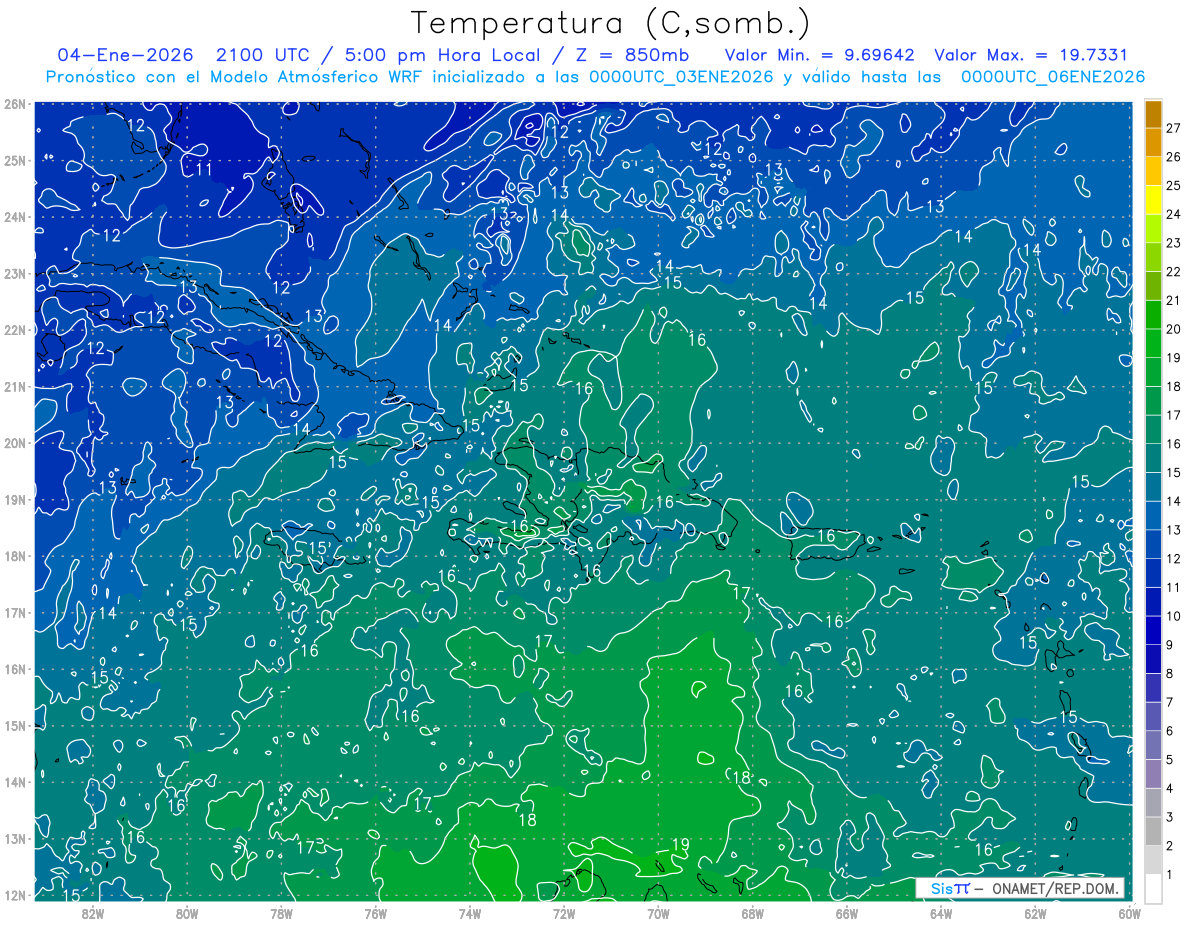Click the "68W" longitude label
The width and height of the screenshot is (1200, 927).
[752, 913]
